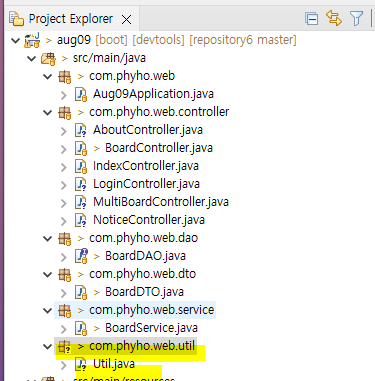This screenshot has height=381, width=375.
Task: Select com.phyho.web.dao package name
Action: pyautogui.click(x=143, y=238)
